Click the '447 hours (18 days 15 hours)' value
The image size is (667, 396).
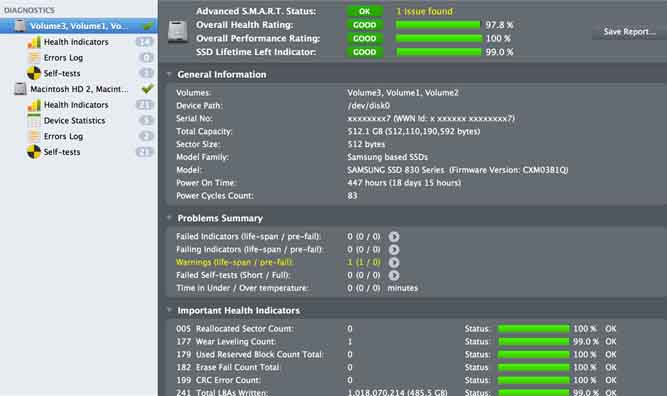tap(404, 183)
